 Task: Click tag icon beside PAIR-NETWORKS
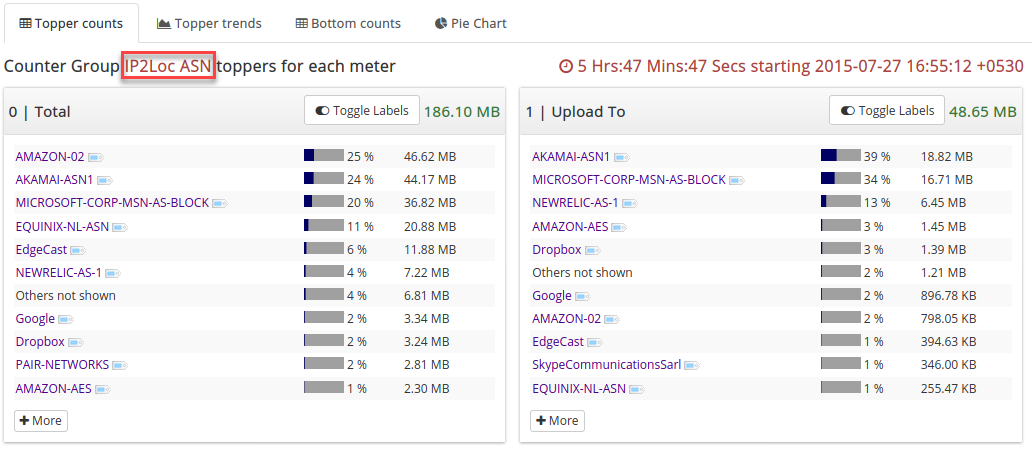(x=120, y=366)
